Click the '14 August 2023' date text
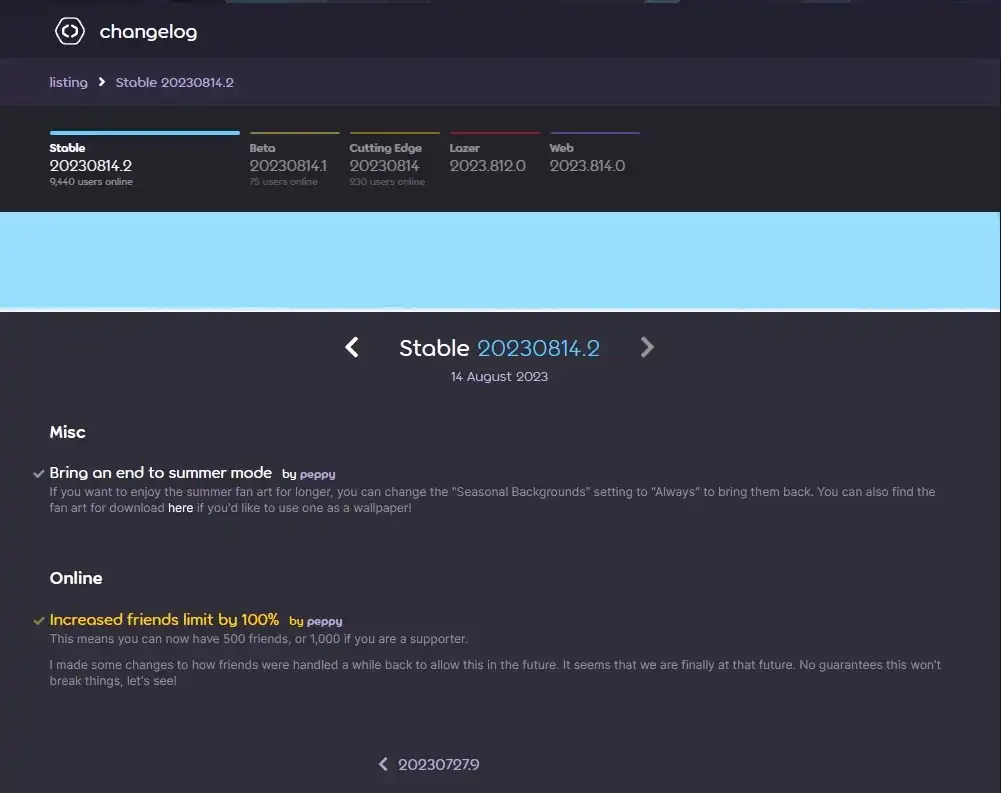Screen dimensions: 1001x793 (499, 377)
